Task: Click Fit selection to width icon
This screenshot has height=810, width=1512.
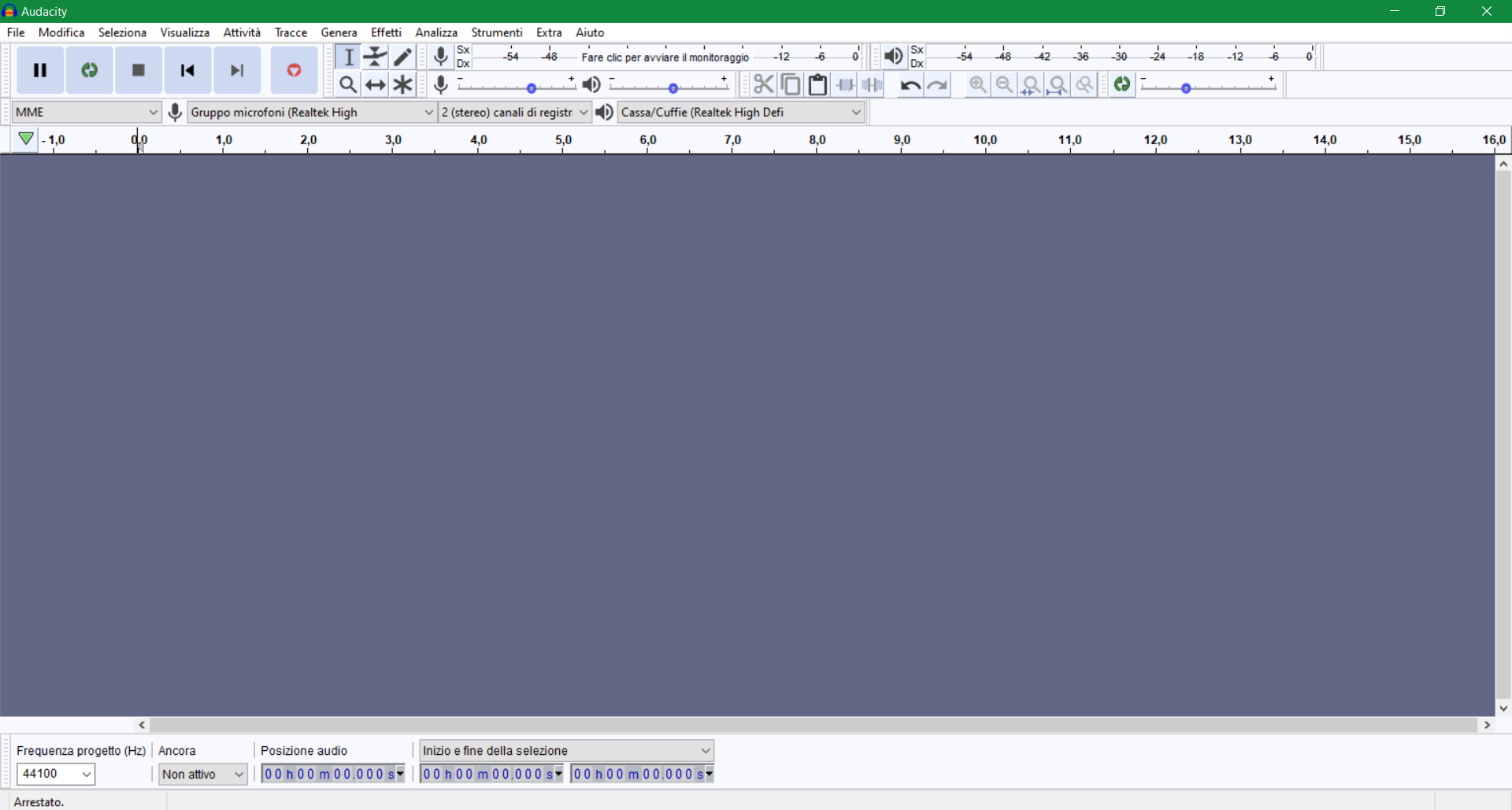Action: (x=1031, y=84)
